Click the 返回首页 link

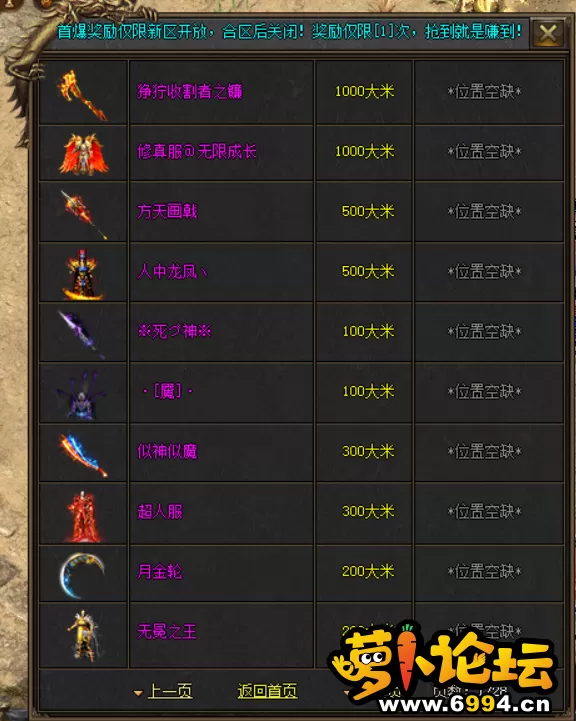[267, 691]
